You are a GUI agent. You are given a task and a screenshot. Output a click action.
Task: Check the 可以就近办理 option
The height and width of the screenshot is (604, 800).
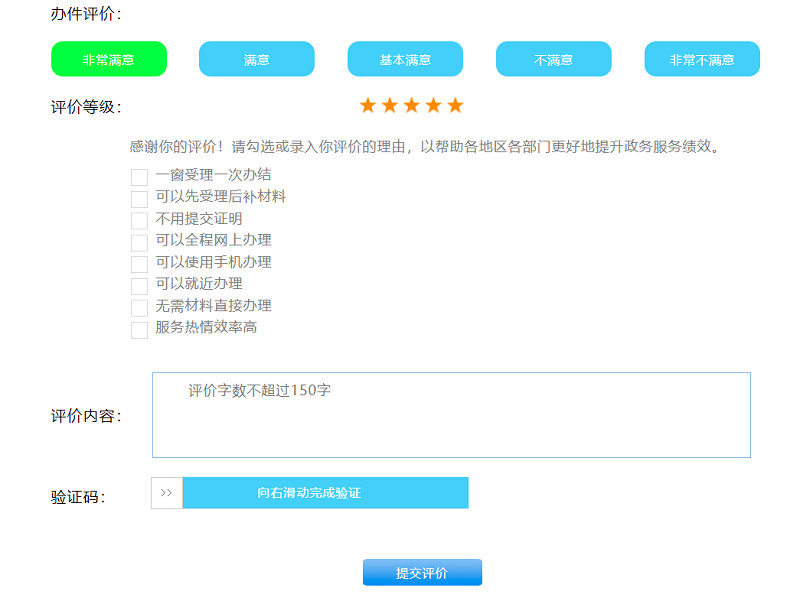click(139, 285)
